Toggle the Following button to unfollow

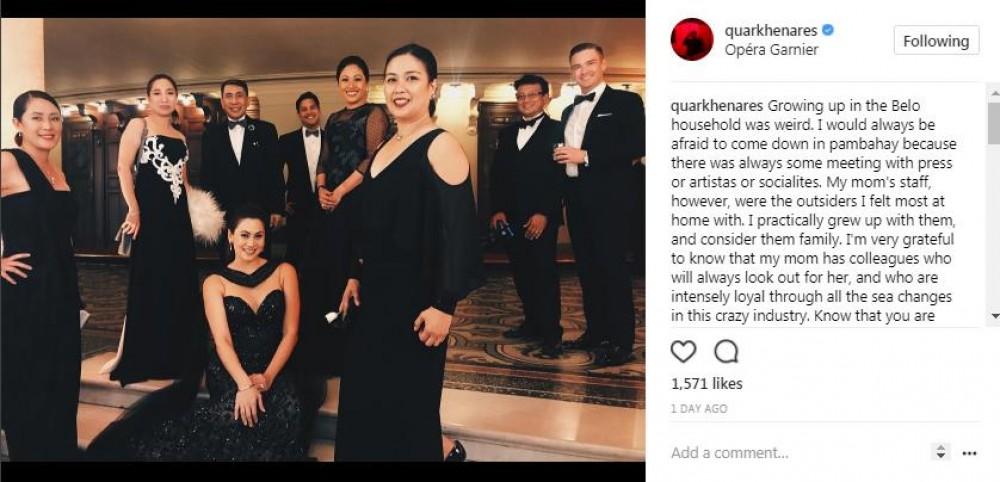tap(936, 41)
